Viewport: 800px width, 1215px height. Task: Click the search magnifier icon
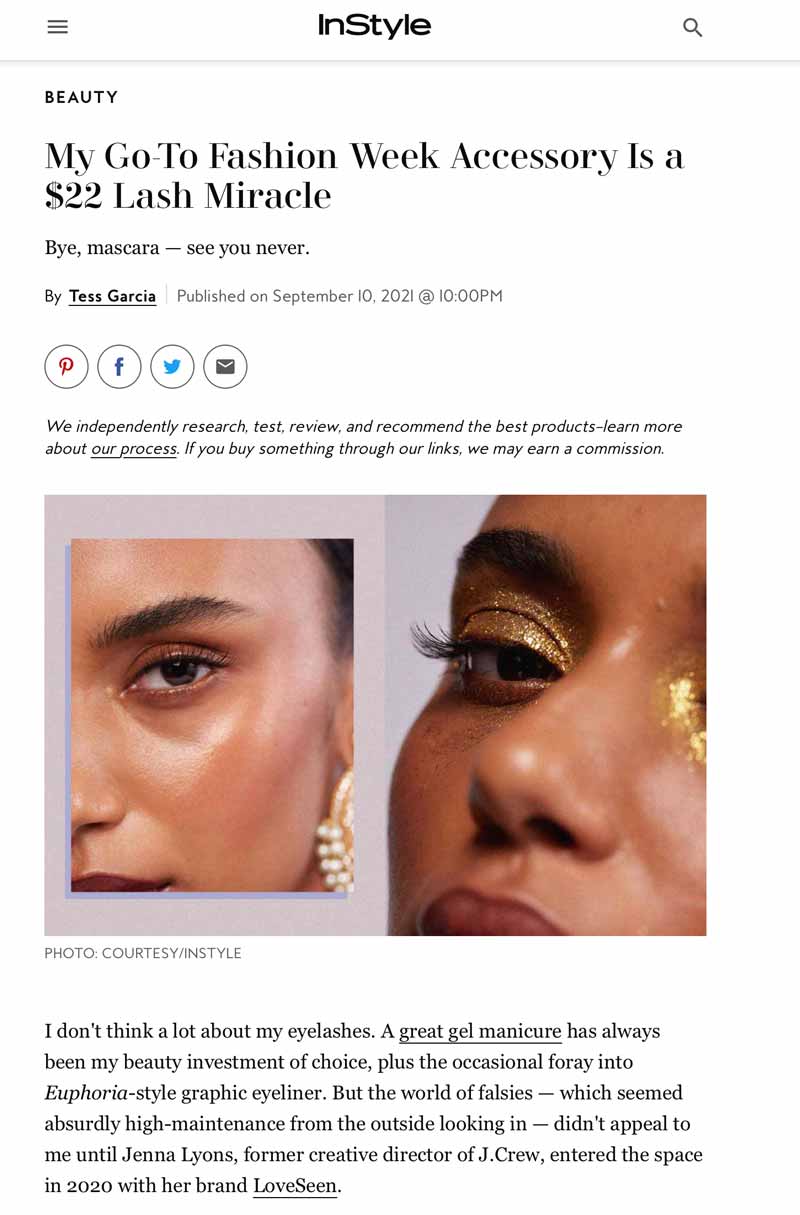tap(693, 28)
